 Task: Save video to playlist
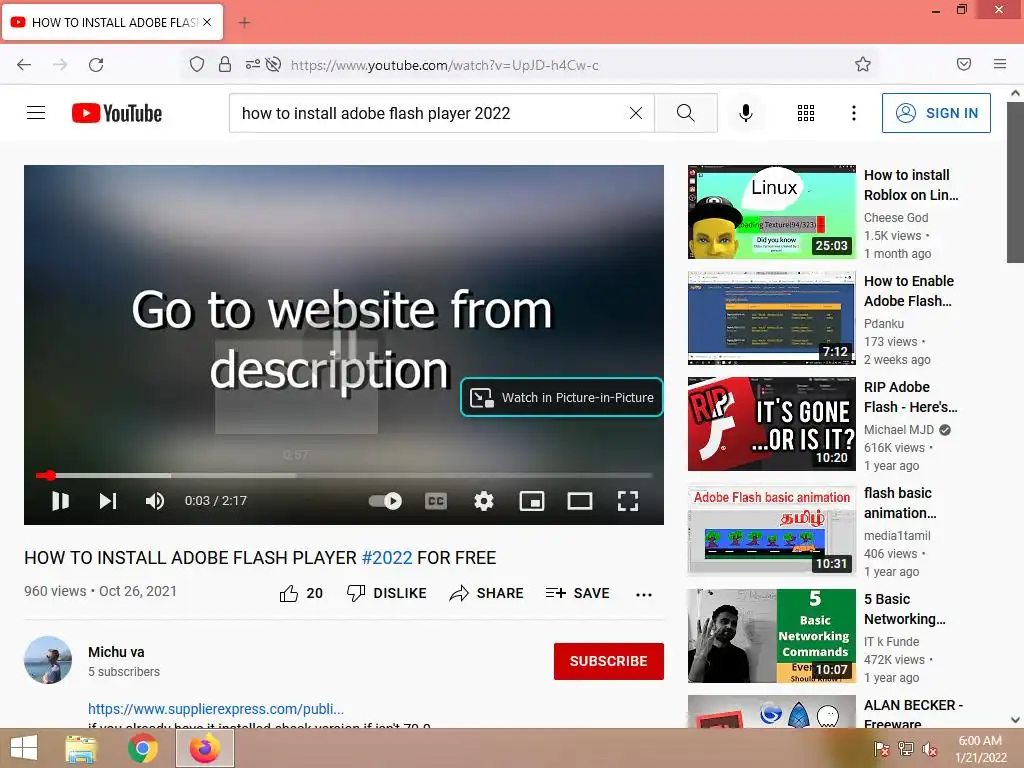coord(577,593)
